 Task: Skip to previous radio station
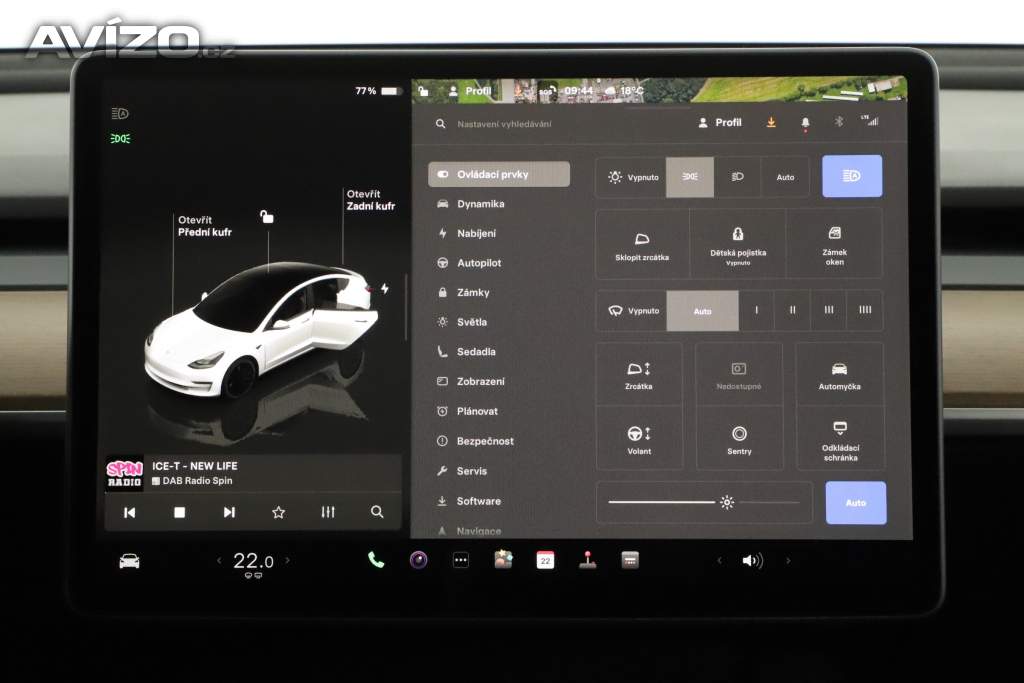point(129,513)
